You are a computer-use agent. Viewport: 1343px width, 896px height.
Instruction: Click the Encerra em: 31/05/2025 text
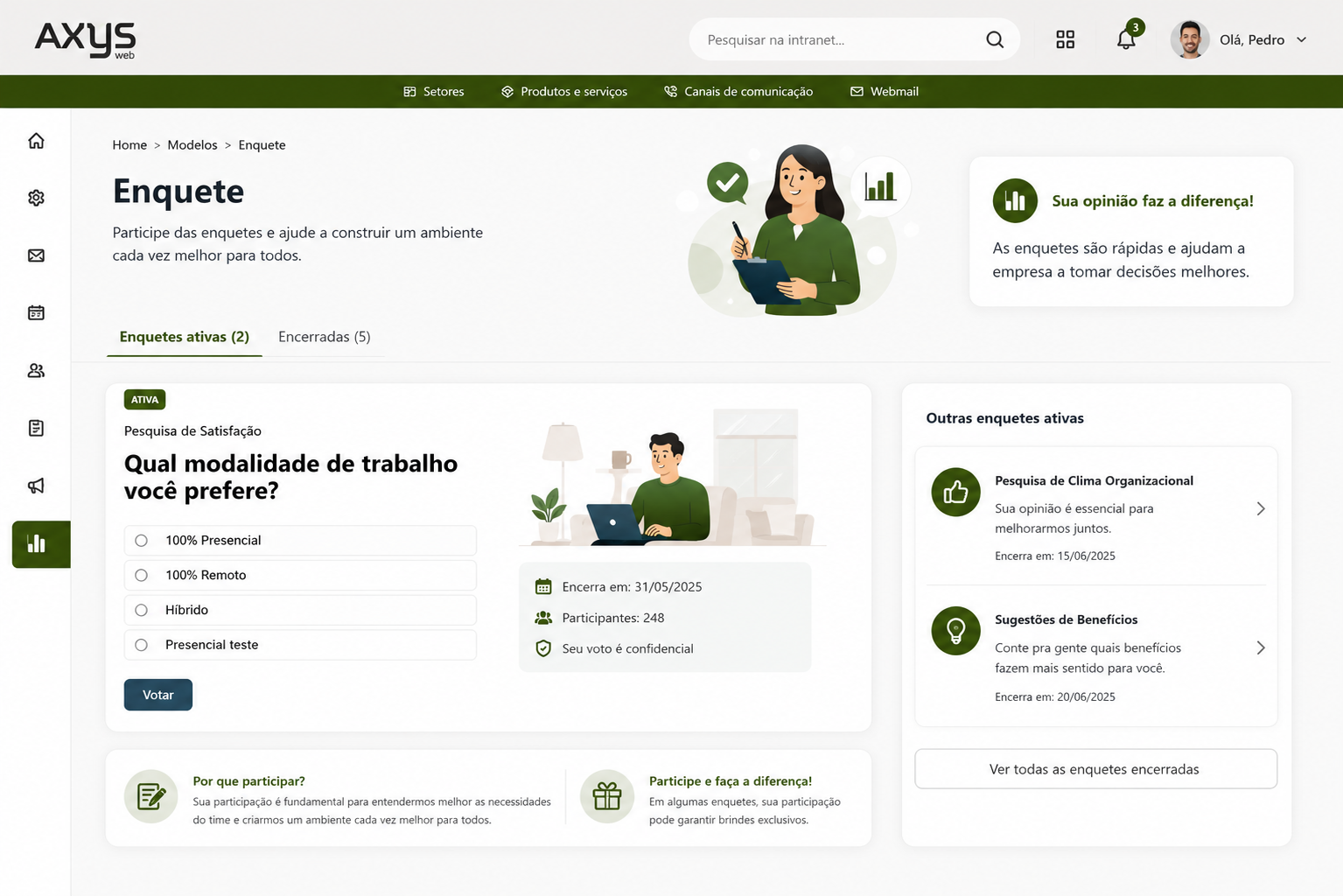point(632,587)
